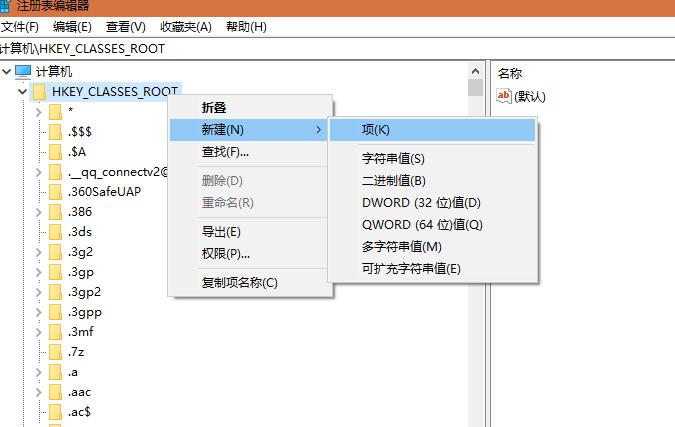Expand the .3ds key arrow
Viewport: 675px width, 427px height.
pyautogui.click(x=39, y=232)
